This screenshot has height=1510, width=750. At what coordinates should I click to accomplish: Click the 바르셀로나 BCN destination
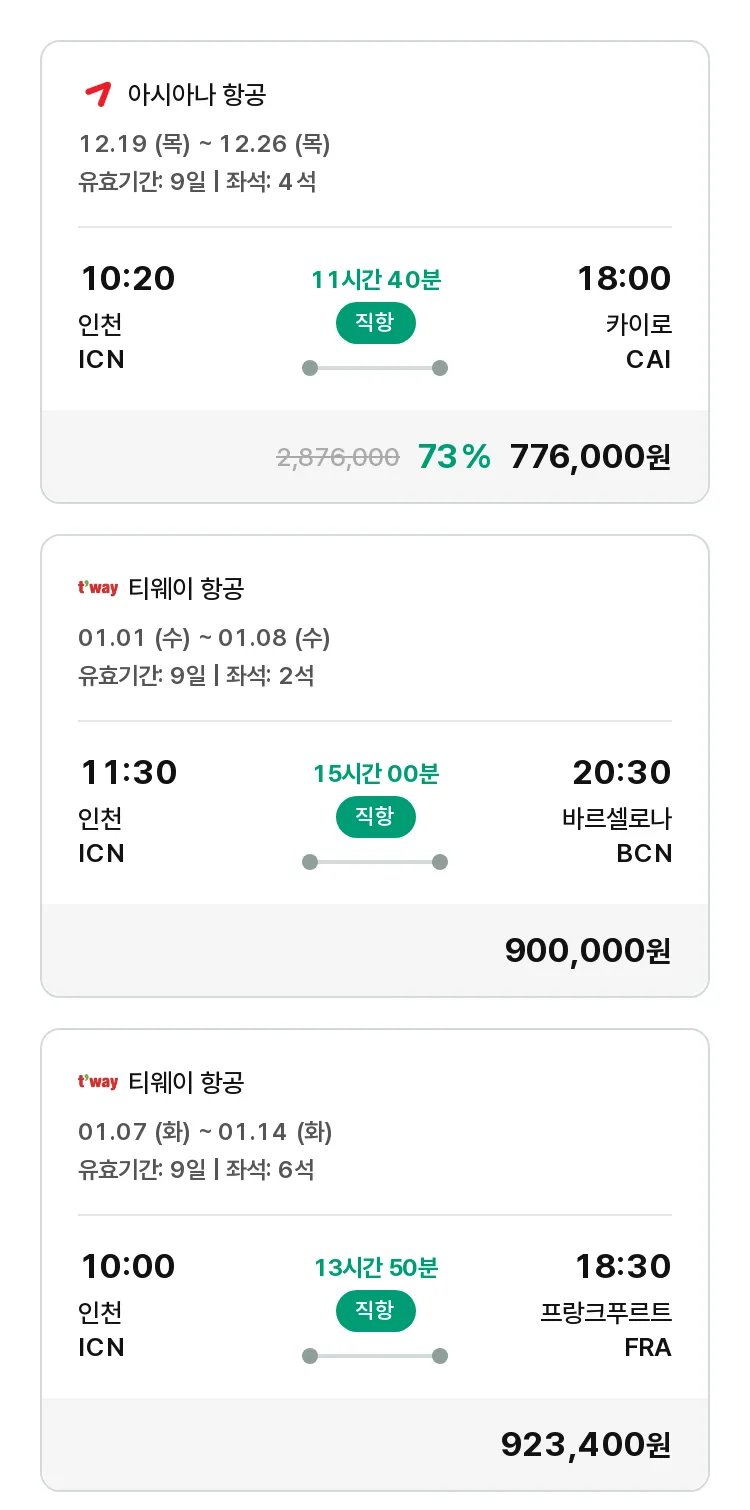tap(617, 835)
